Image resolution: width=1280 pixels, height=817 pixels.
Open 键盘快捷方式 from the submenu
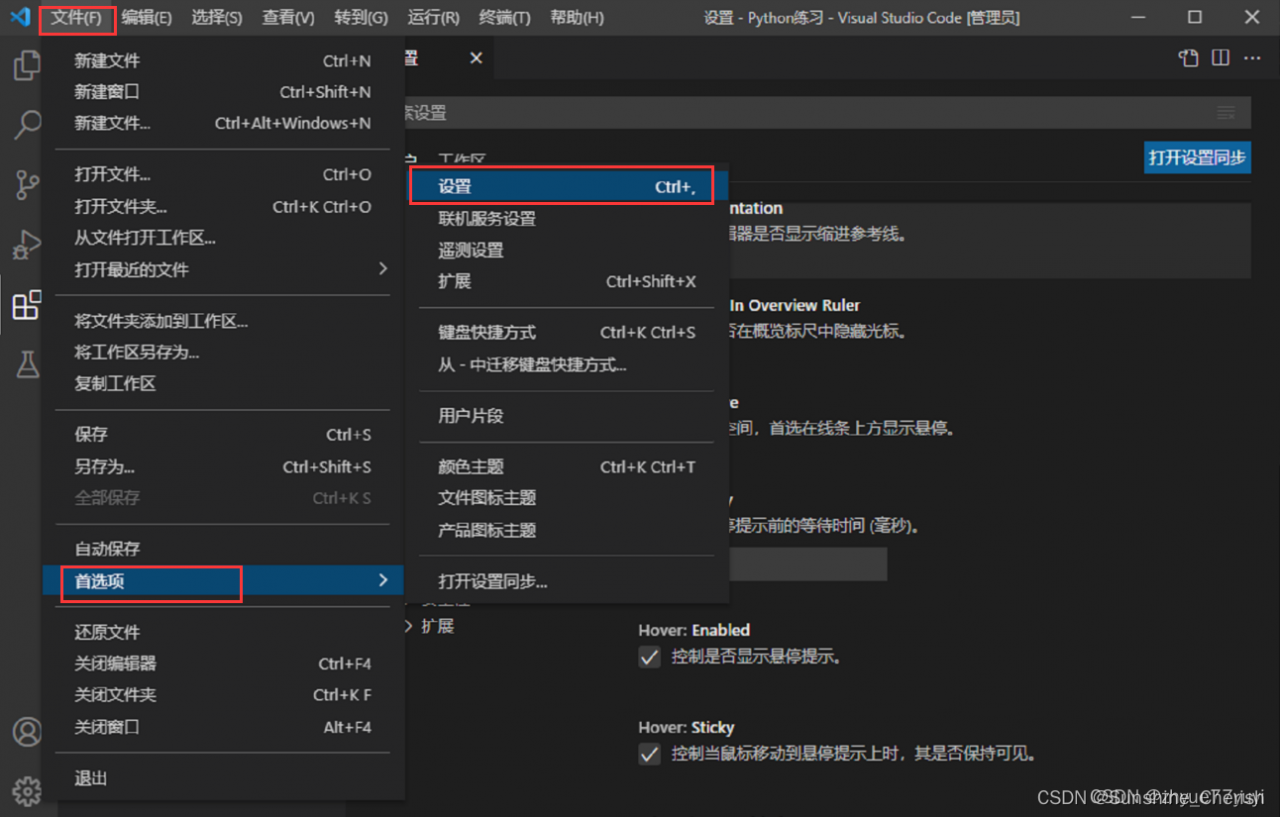pyautogui.click(x=567, y=332)
